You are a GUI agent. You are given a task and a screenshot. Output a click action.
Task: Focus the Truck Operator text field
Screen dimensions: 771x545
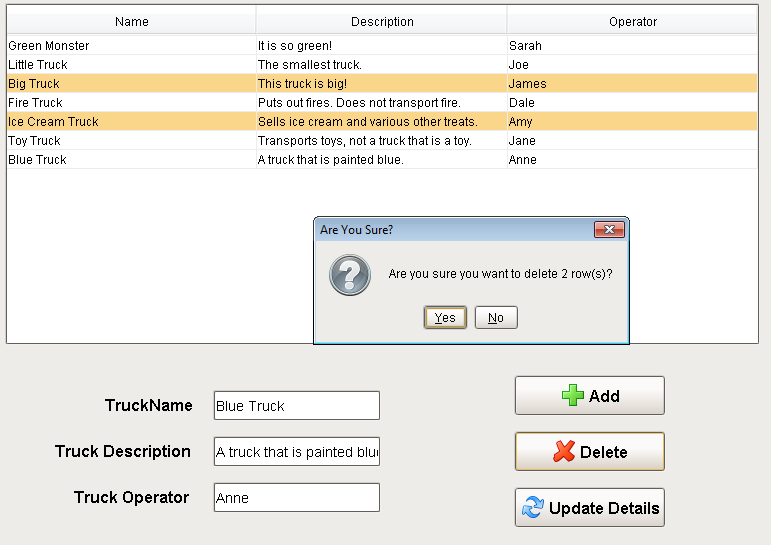point(297,497)
